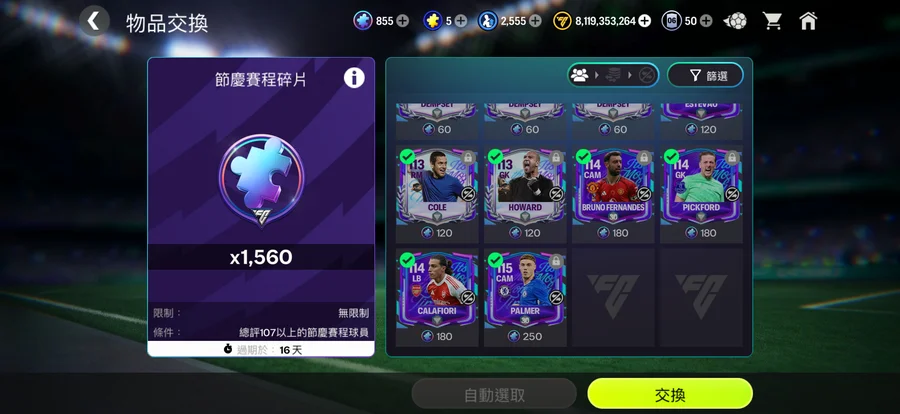Go back using the arrow button
Screen dimensions: 900x414
click(x=94, y=22)
